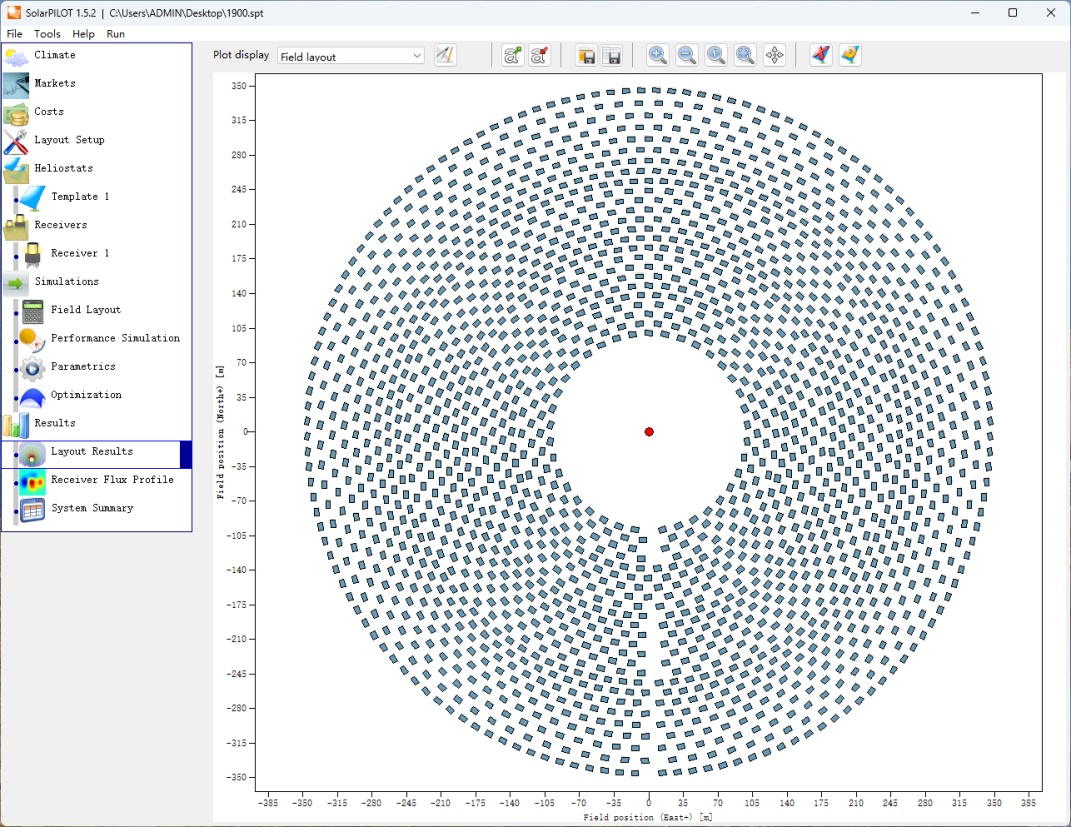This screenshot has height=827, width=1071.
Task: Select Layout Setup in the sidebar
Action: pos(69,140)
